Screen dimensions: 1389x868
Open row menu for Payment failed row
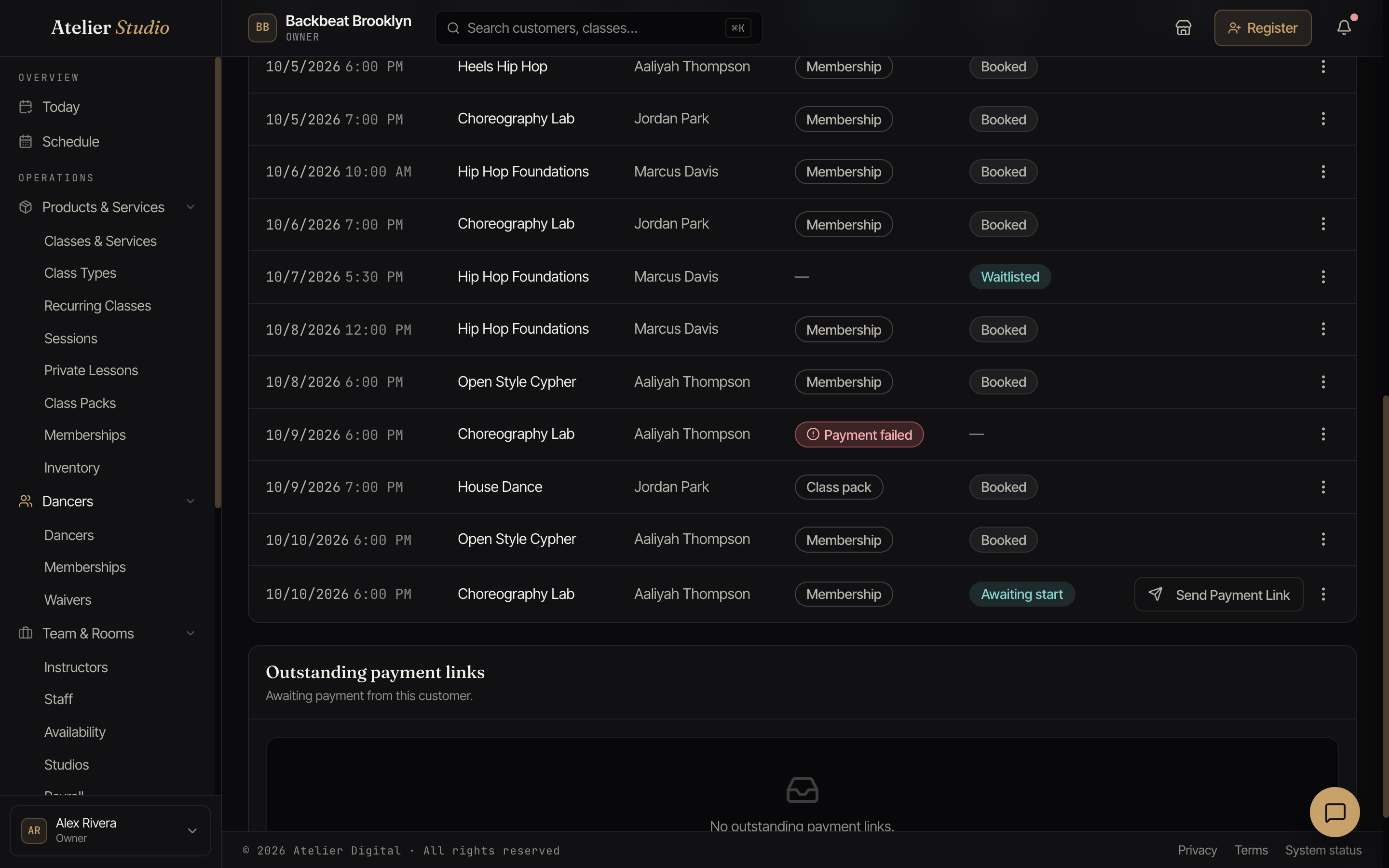[x=1323, y=434]
